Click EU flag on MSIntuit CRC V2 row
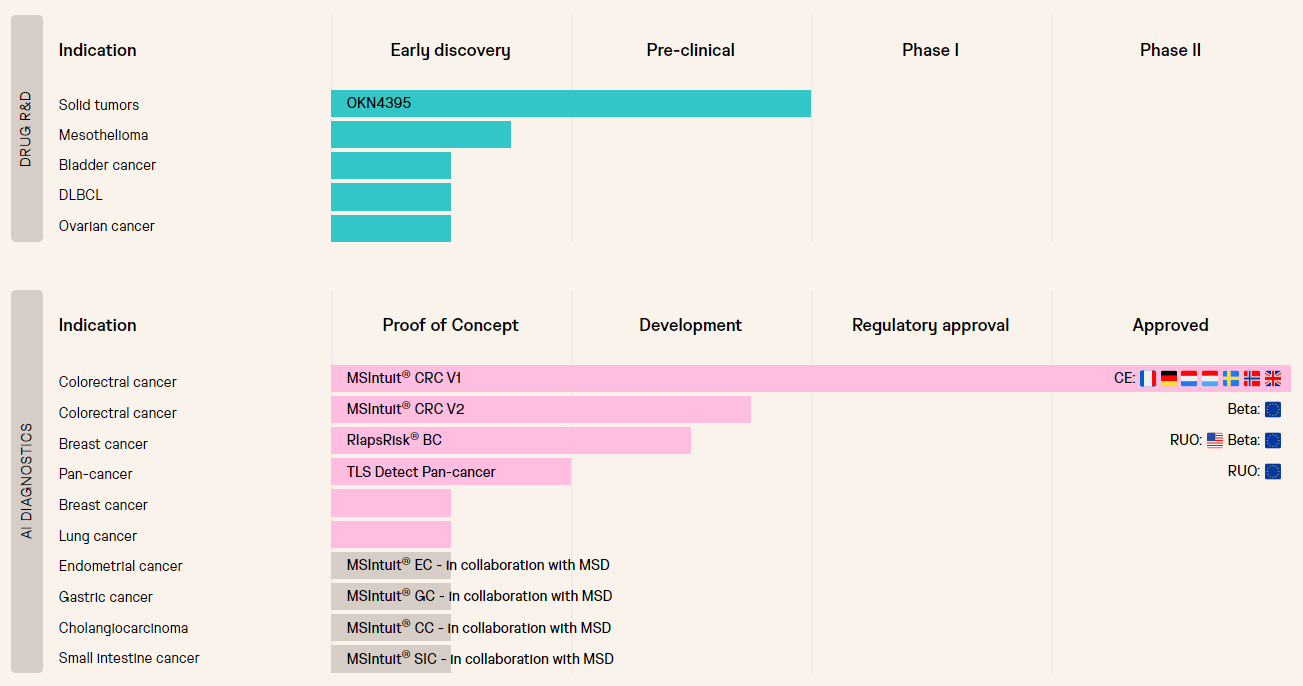 [x=1273, y=409]
